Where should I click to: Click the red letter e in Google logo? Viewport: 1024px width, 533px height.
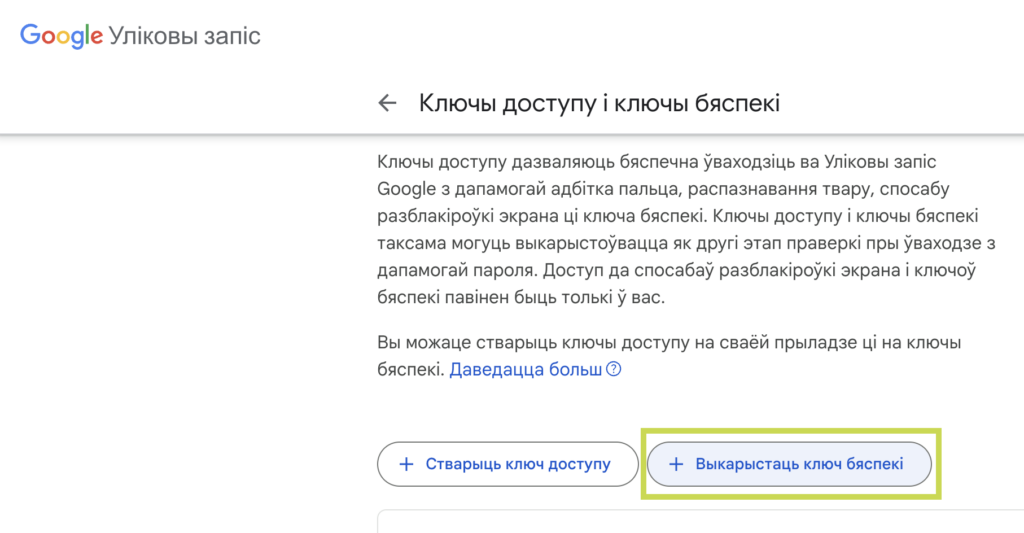pos(96,37)
